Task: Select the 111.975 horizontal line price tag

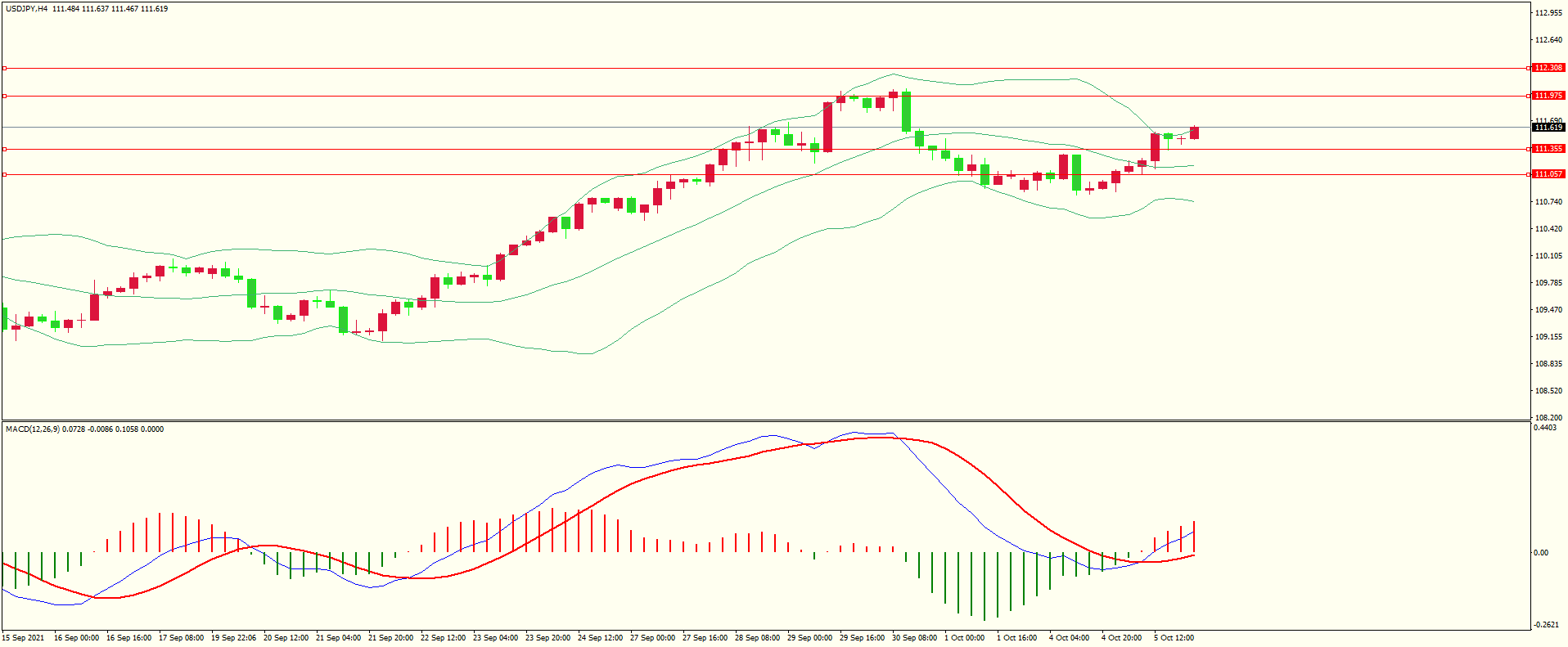Action: pos(1548,96)
